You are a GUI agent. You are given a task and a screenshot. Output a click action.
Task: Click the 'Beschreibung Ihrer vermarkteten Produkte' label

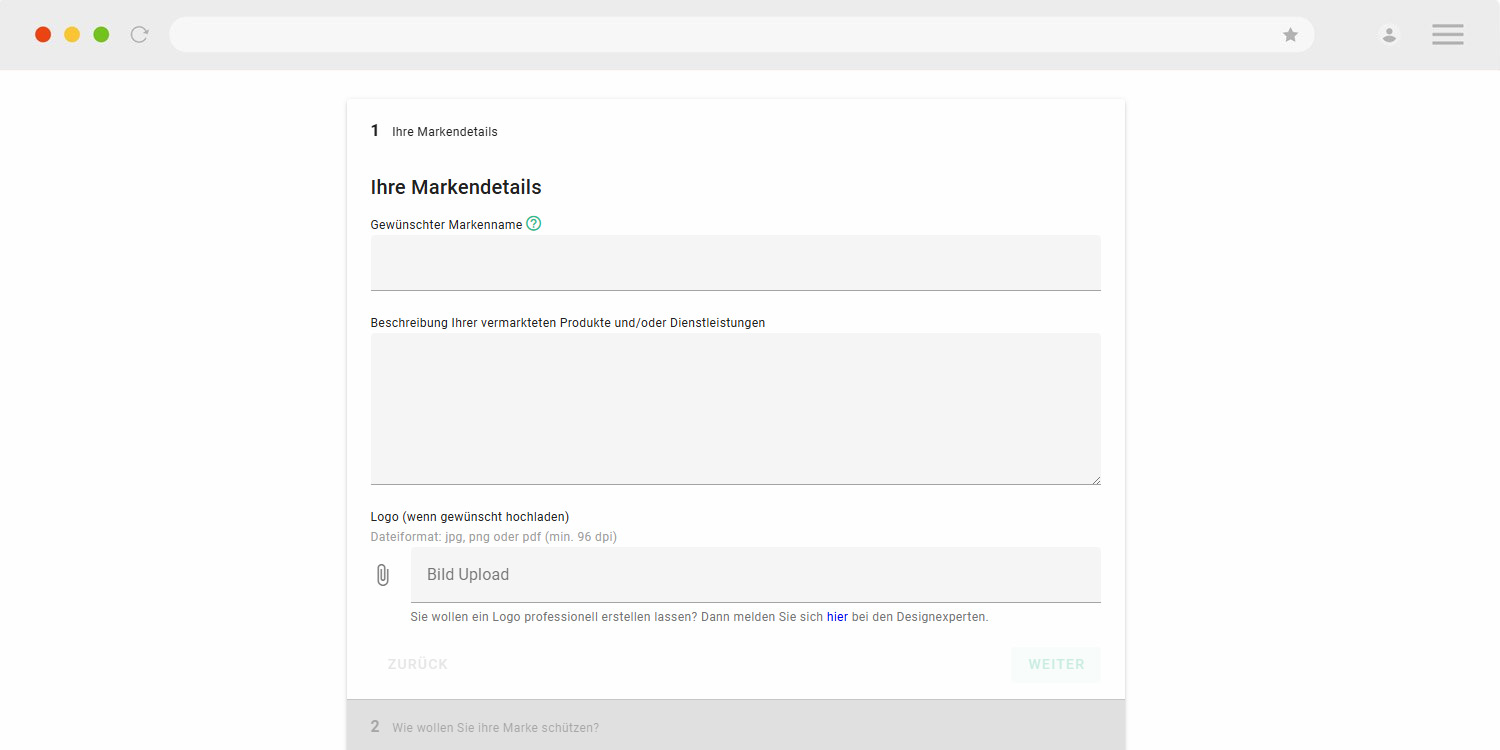click(x=568, y=323)
